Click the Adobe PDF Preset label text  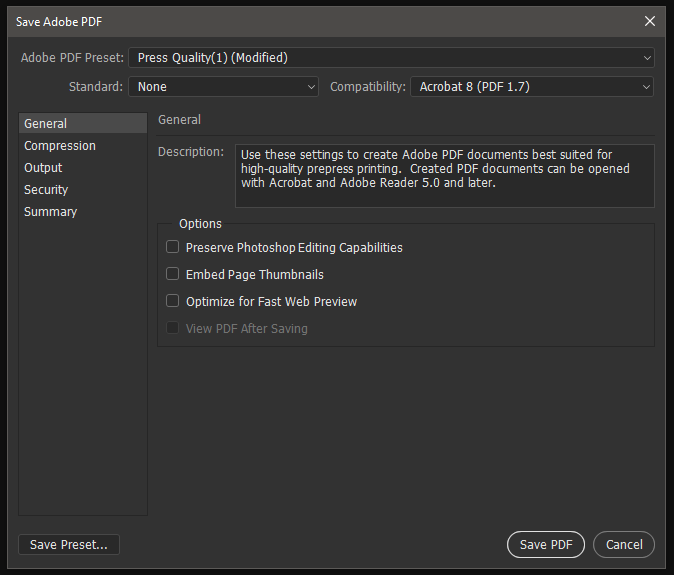[x=72, y=58]
